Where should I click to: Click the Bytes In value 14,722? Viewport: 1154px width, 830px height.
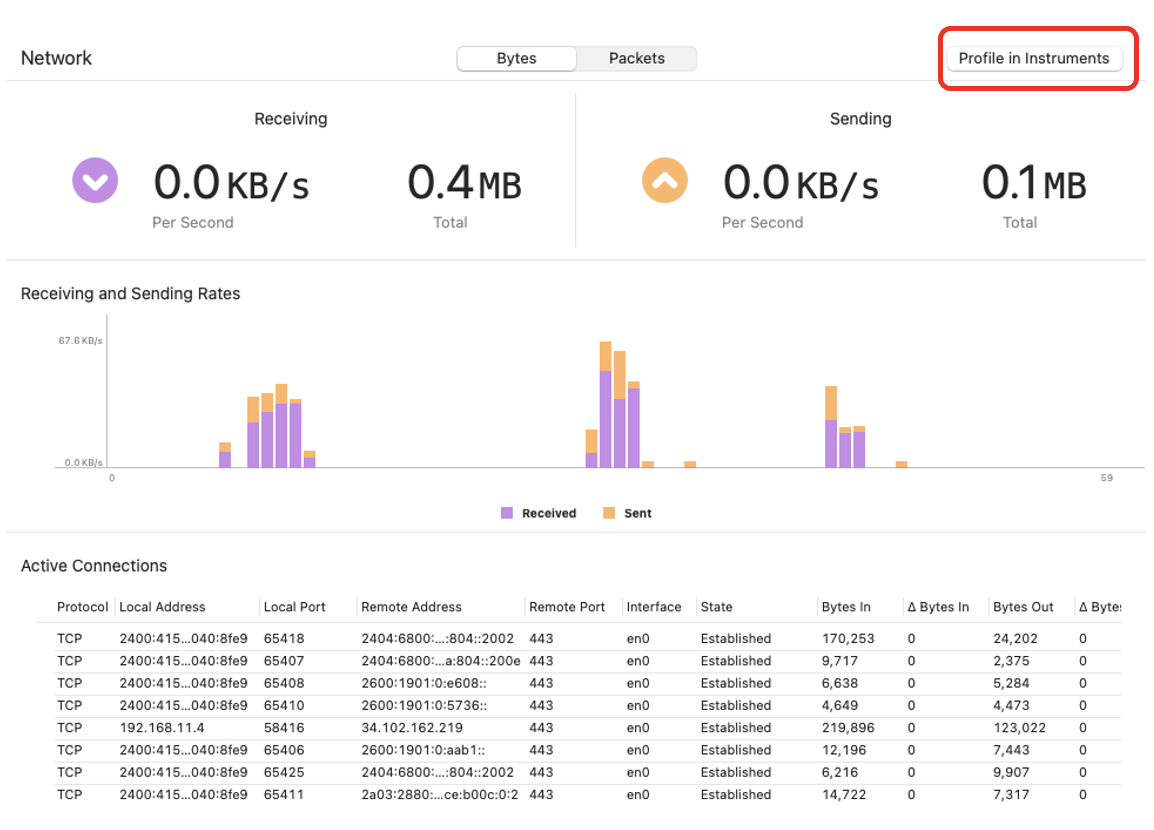point(843,795)
